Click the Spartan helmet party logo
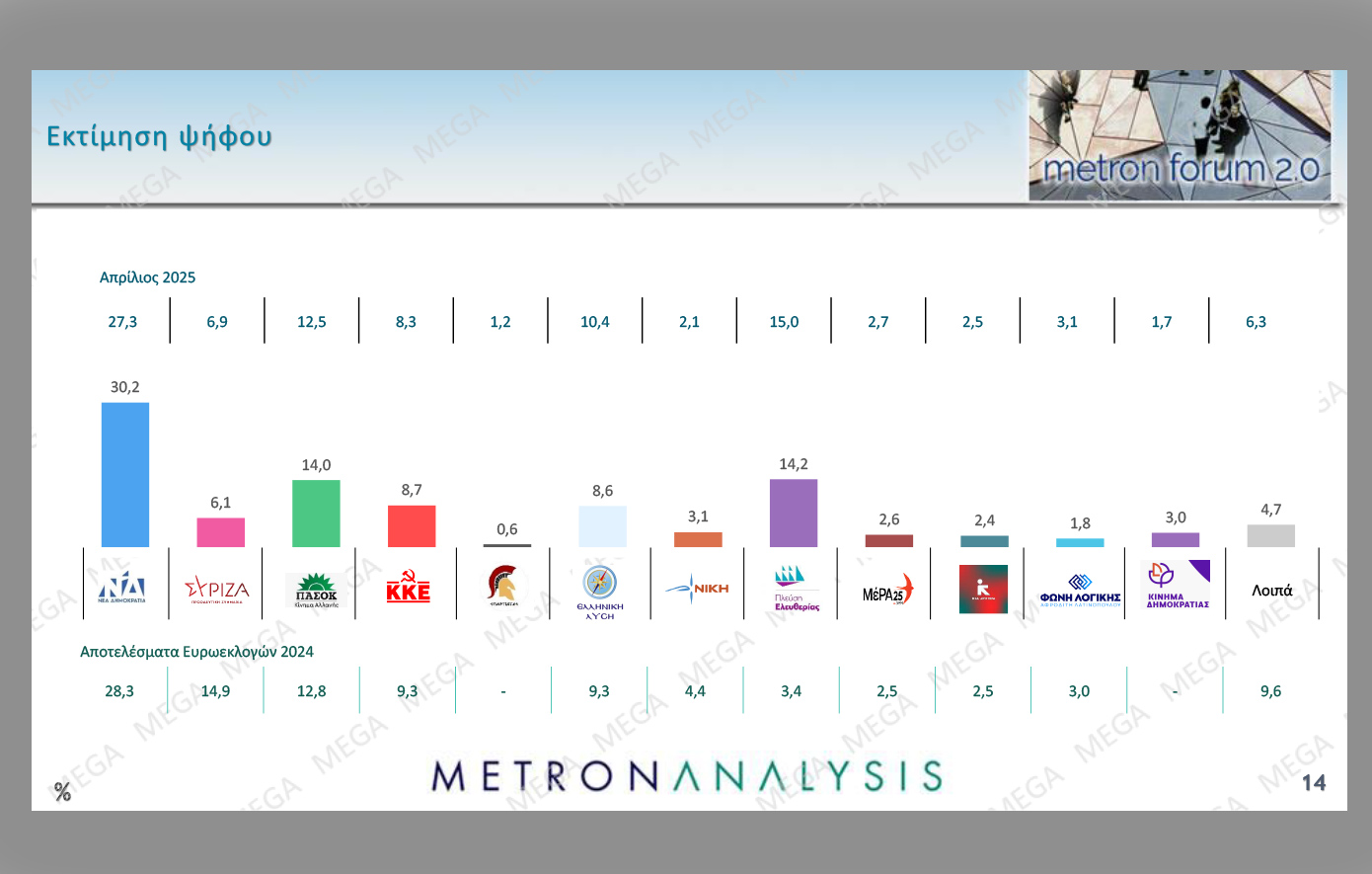Screen dimensions: 1372x874 503,586
